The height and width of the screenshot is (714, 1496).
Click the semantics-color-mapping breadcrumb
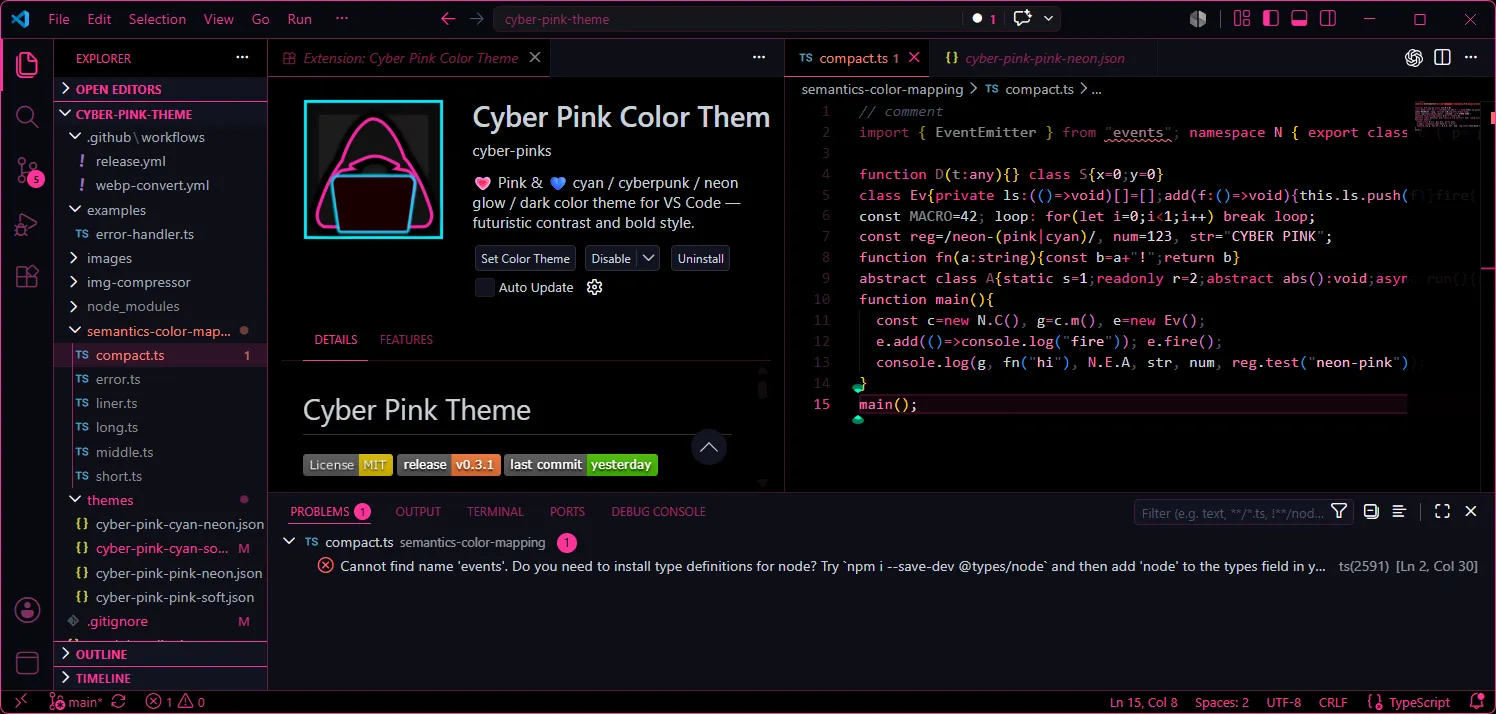pos(882,89)
